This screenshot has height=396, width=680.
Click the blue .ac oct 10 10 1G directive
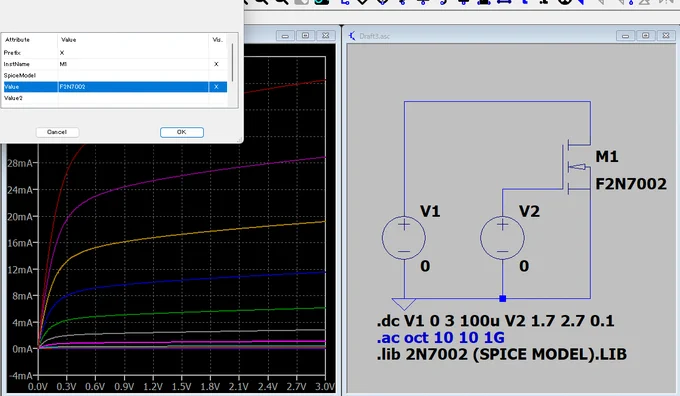pyautogui.click(x=441, y=337)
